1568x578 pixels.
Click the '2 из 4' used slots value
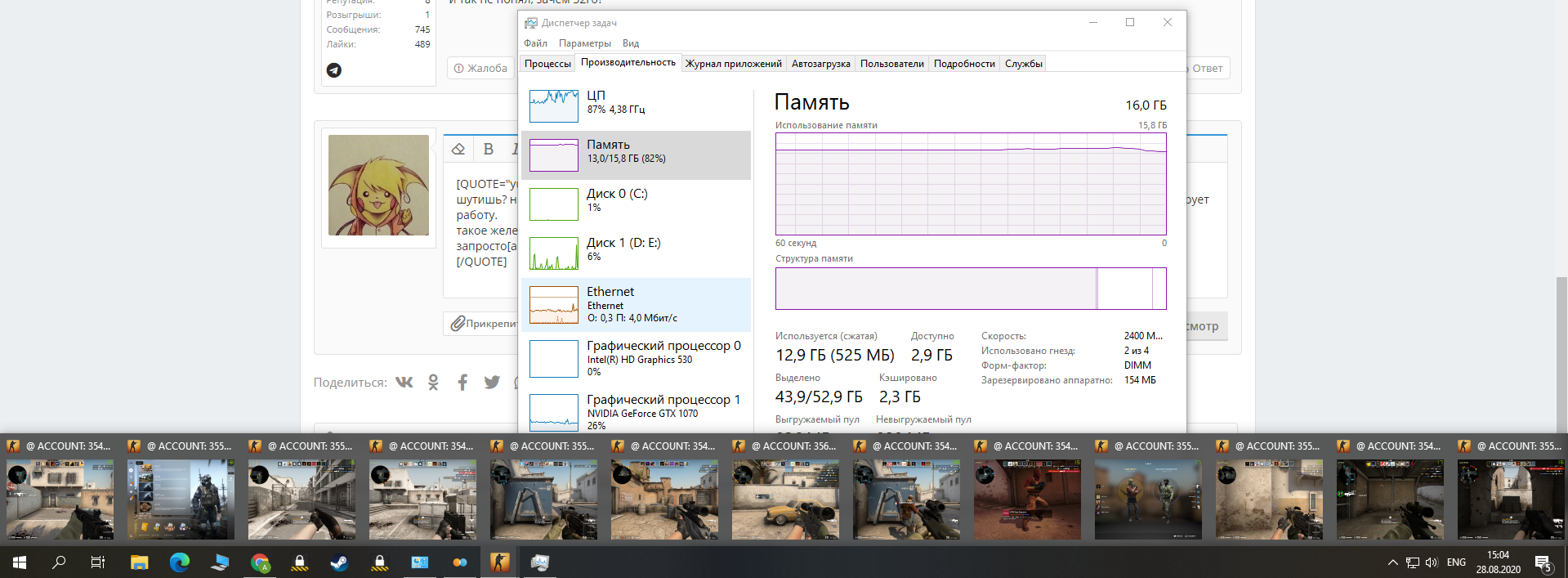tap(1137, 351)
